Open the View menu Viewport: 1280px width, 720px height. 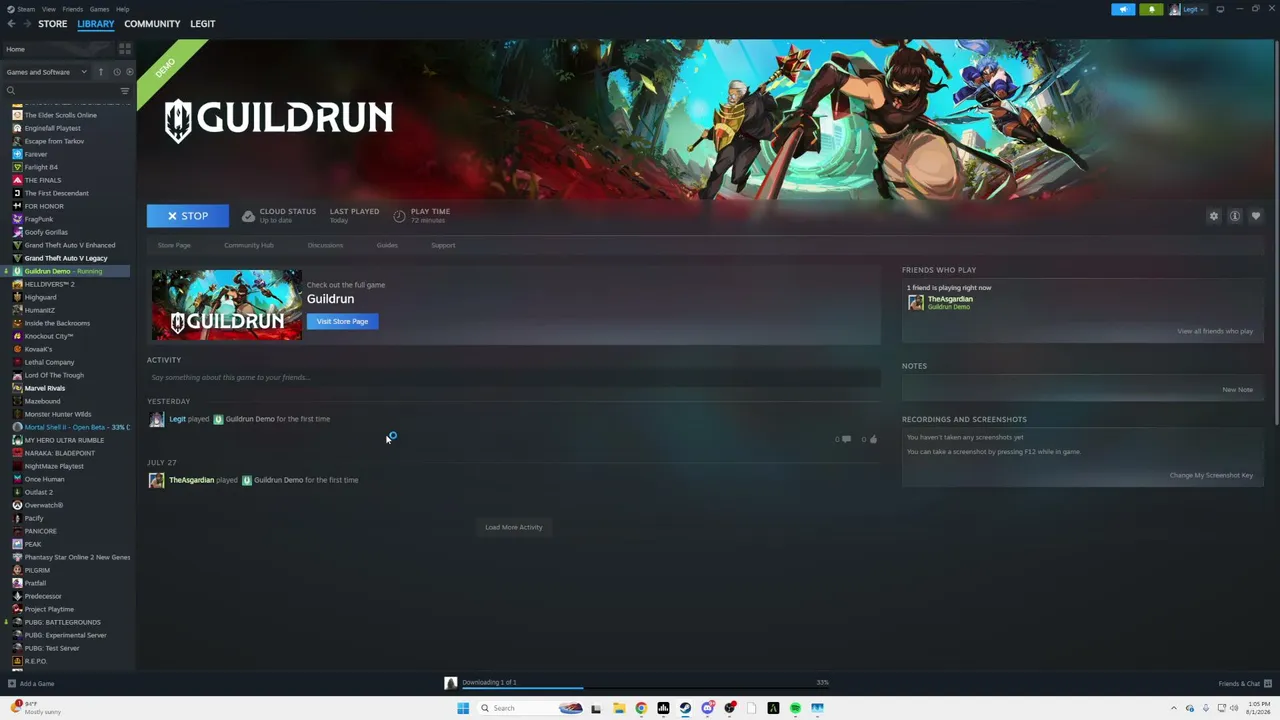coord(48,9)
